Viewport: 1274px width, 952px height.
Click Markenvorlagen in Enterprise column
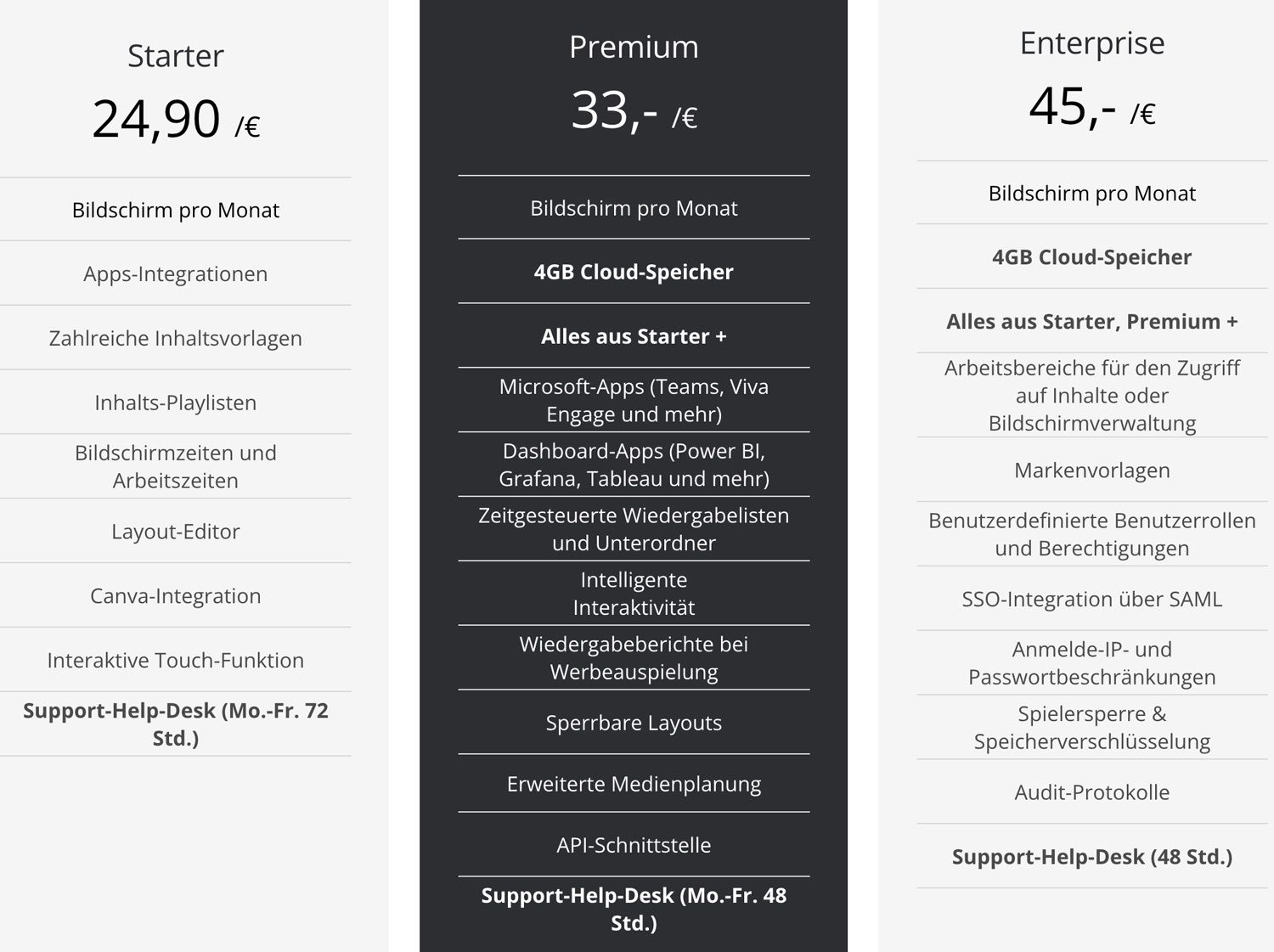pos(1091,470)
